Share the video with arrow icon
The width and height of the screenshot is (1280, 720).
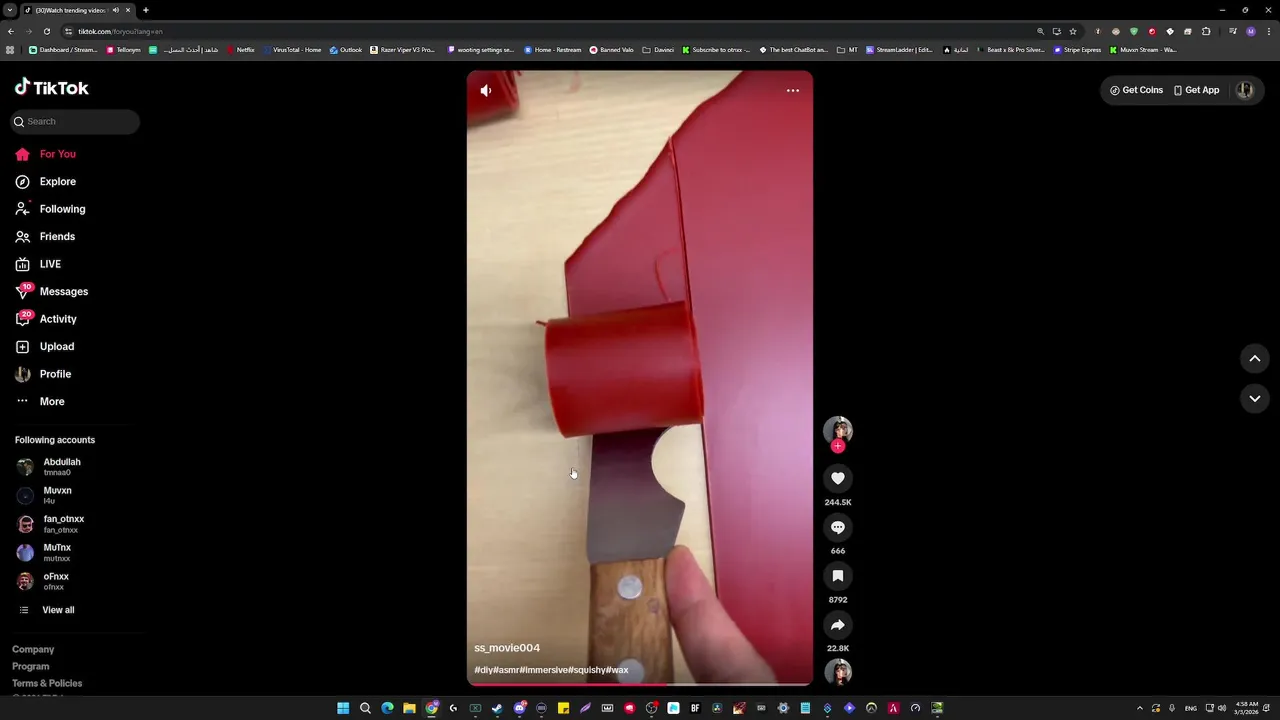(838, 625)
